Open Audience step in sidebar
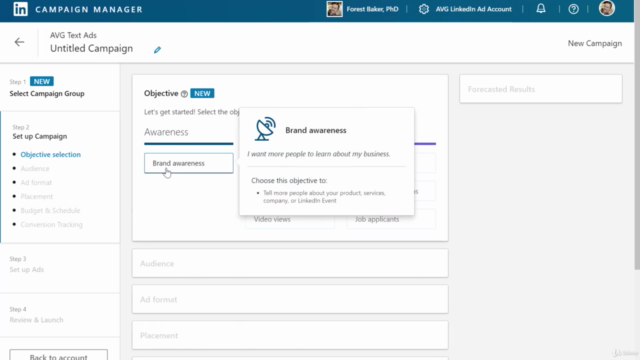640x360 pixels. [35, 169]
